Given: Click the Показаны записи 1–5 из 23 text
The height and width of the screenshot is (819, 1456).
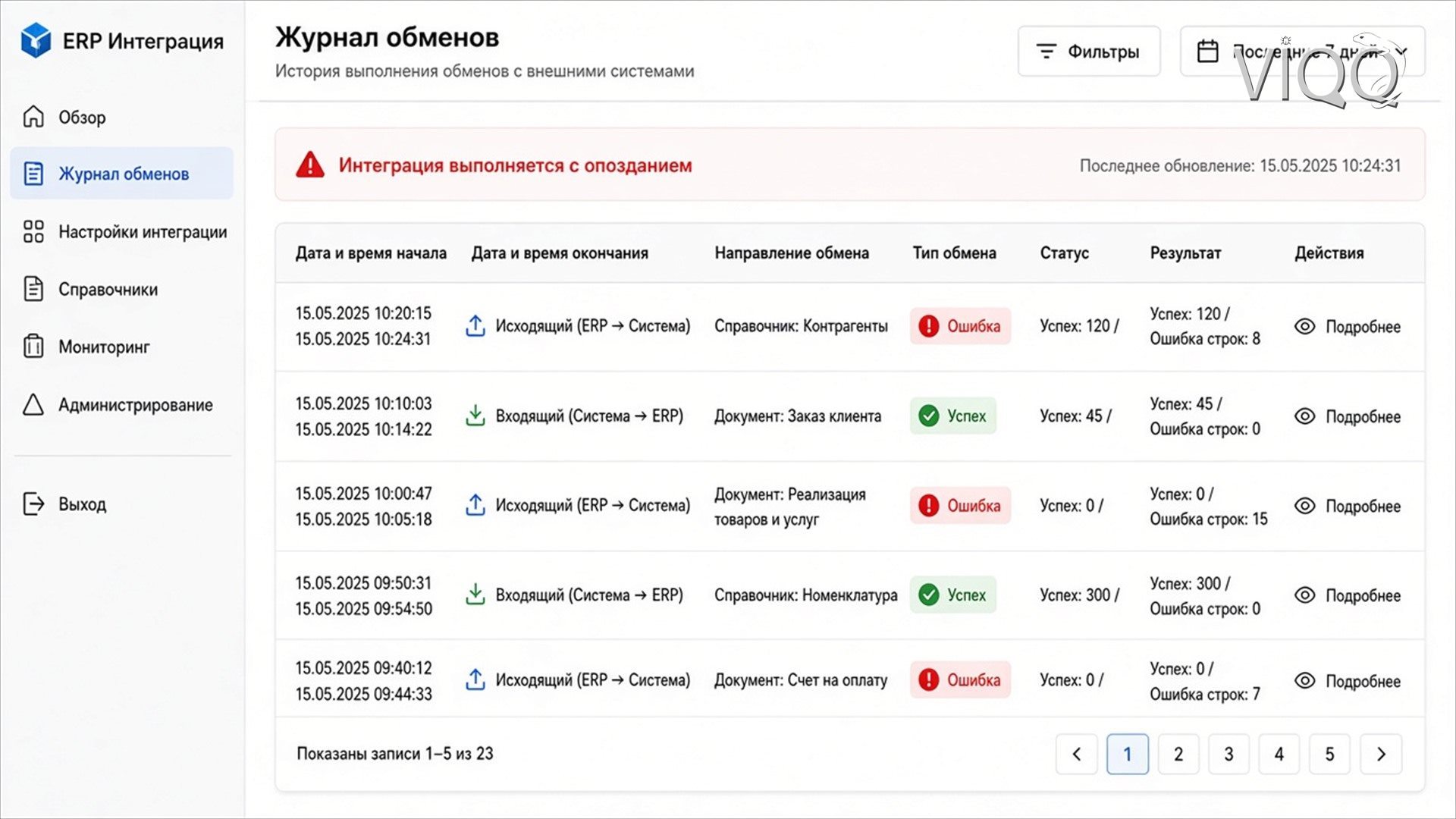Looking at the screenshot, I should point(395,754).
